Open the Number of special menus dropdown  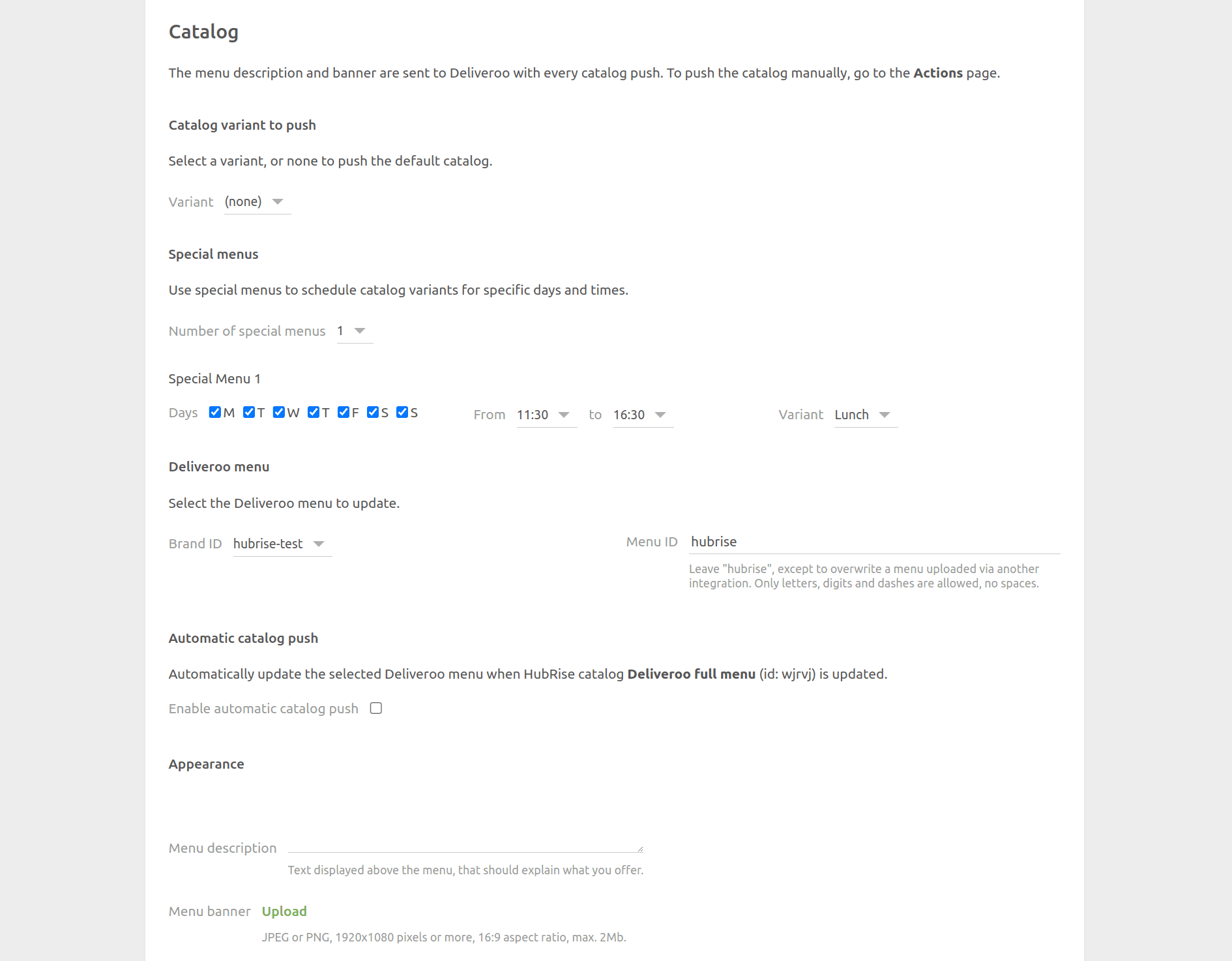355,331
